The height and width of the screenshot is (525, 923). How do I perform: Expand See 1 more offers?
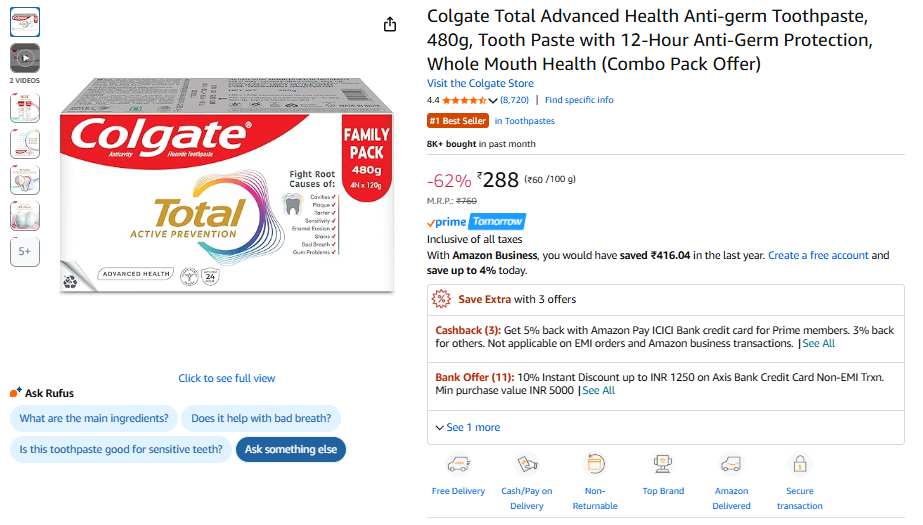pyautogui.click(x=467, y=427)
